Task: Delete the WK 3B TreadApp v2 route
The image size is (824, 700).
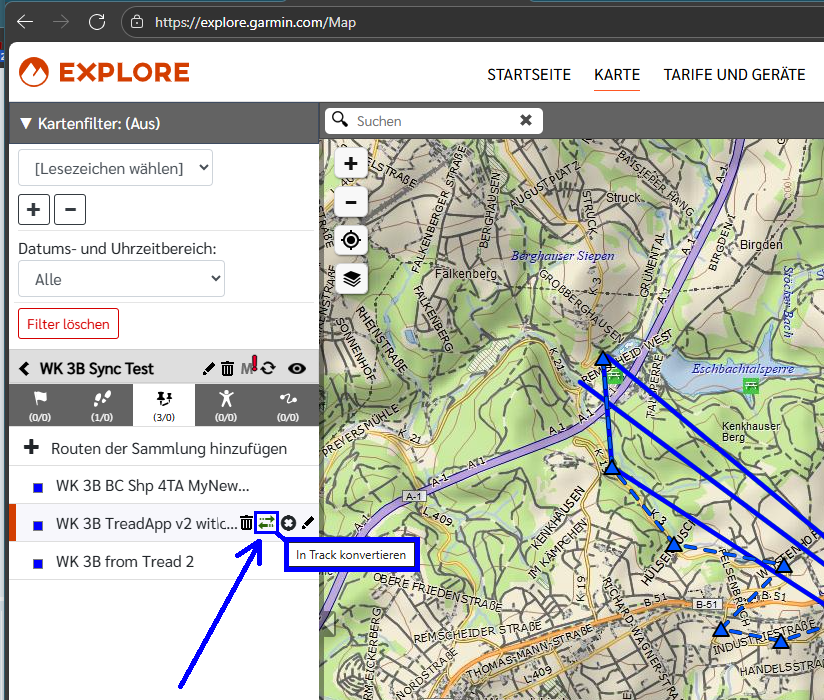Action: (x=246, y=523)
